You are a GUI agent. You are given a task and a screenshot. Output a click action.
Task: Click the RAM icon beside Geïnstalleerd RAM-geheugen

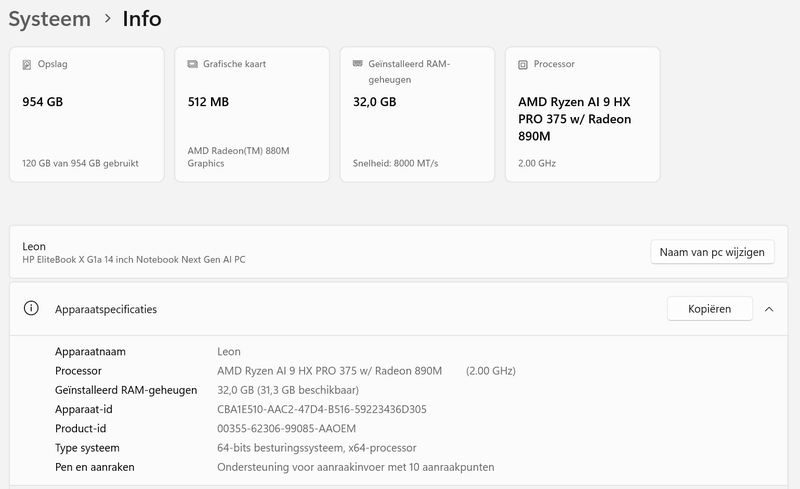(358, 64)
